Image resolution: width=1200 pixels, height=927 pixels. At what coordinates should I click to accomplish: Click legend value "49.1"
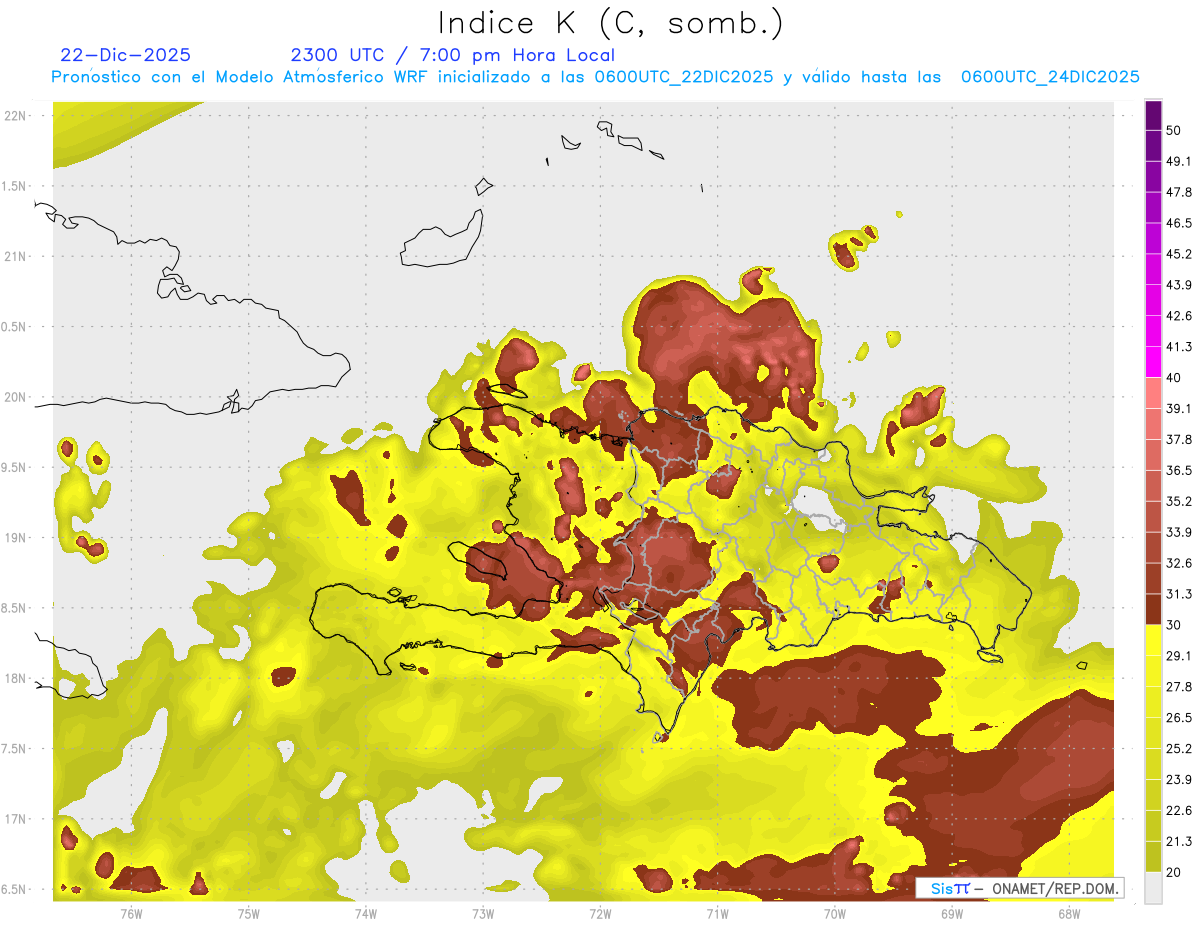coord(1179,162)
